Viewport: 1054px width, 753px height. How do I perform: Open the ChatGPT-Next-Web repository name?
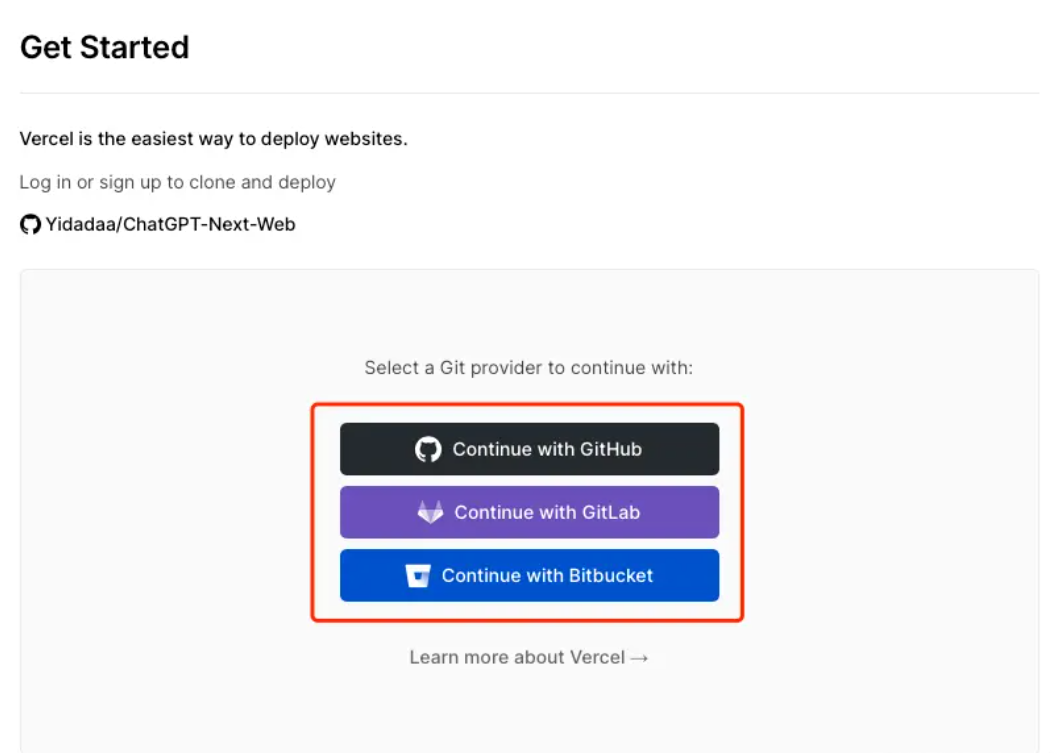click(209, 224)
